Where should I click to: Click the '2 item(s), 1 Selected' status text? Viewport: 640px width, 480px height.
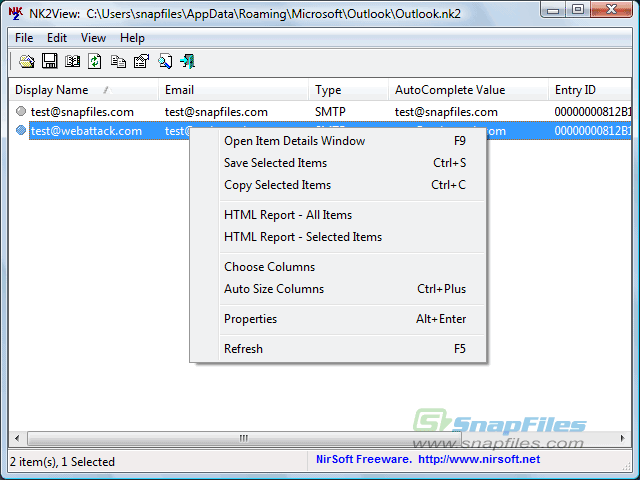[62, 462]
